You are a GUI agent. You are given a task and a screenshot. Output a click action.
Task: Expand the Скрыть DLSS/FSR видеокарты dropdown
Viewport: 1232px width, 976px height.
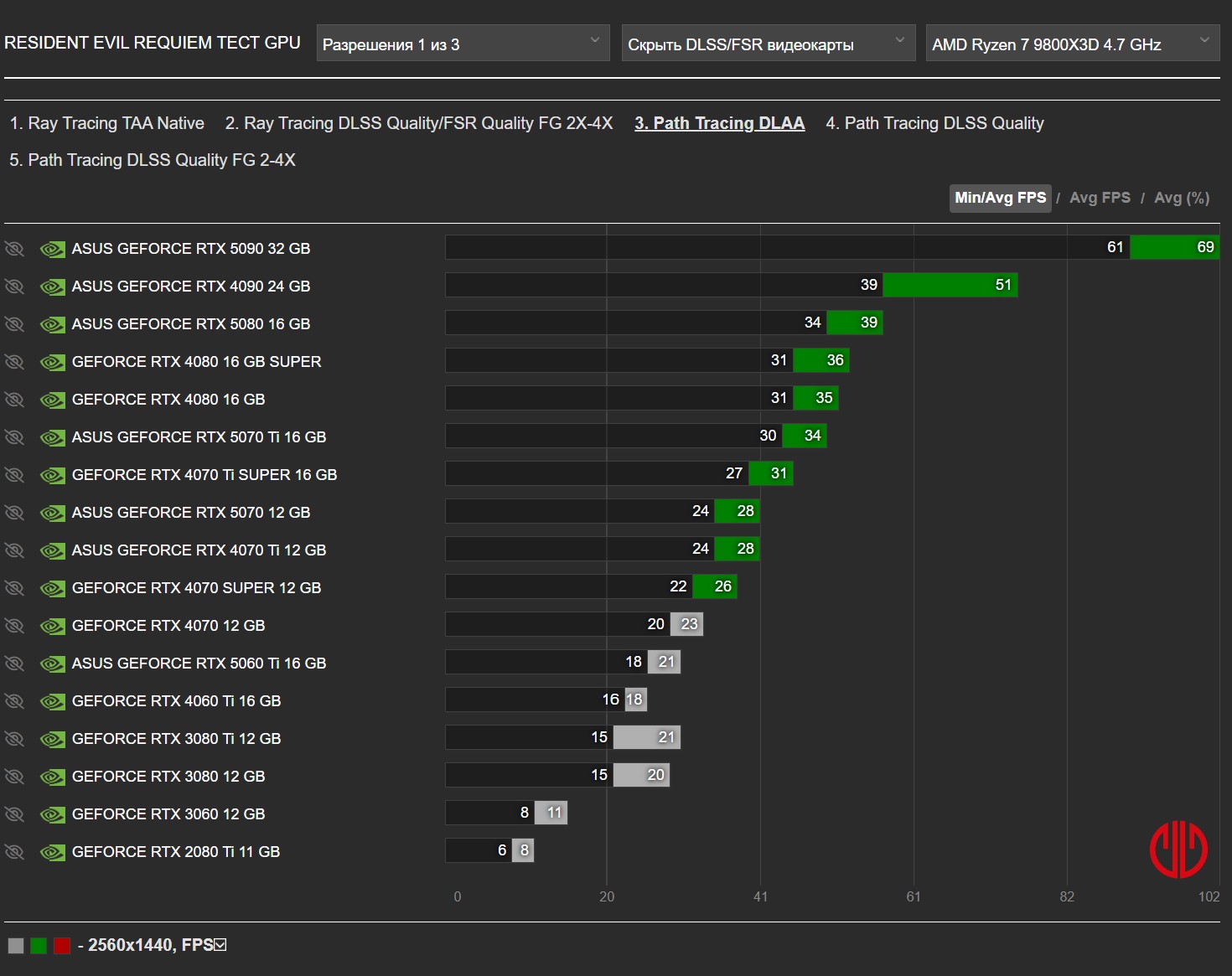(x=768, y=44)
